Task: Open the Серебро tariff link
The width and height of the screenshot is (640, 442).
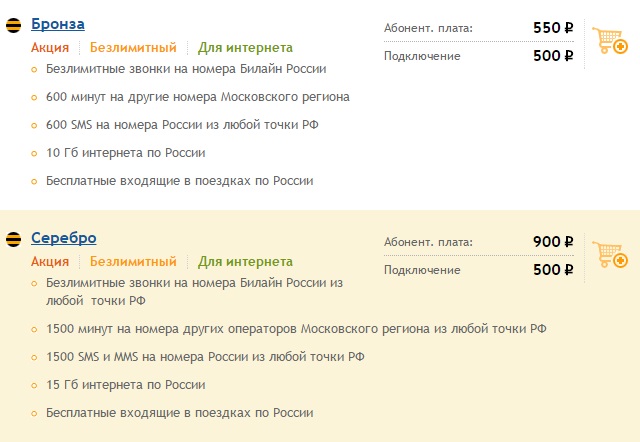Action: [x=64, y=238]
